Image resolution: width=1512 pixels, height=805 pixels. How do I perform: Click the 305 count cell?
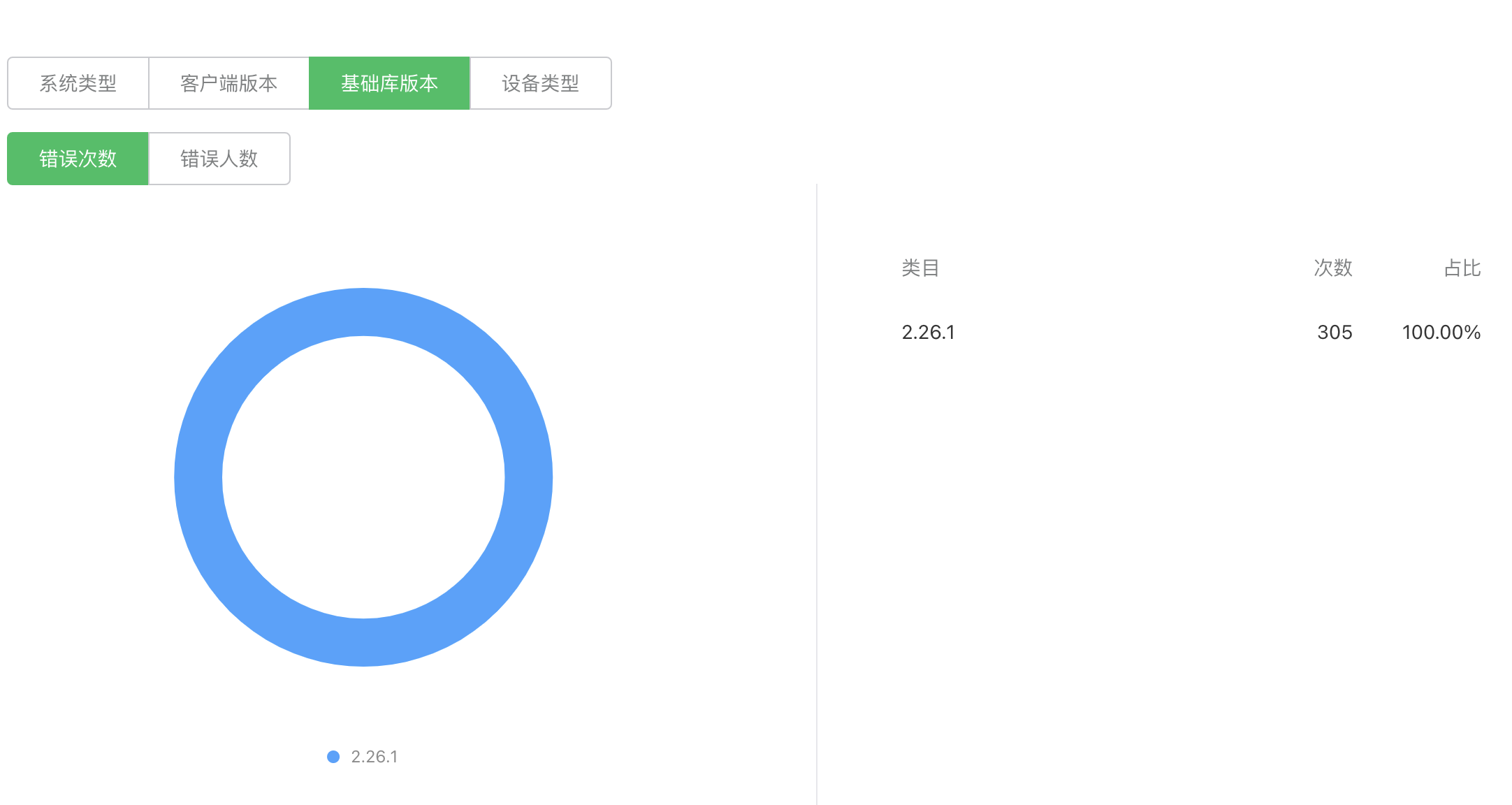pos(1335,332)
